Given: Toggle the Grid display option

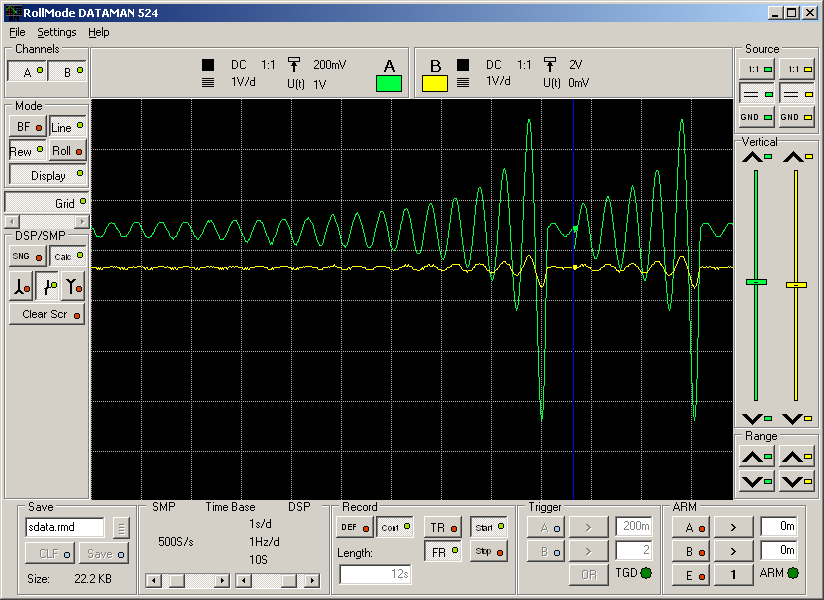Looking at the screenshot, I should click(47, 203).
